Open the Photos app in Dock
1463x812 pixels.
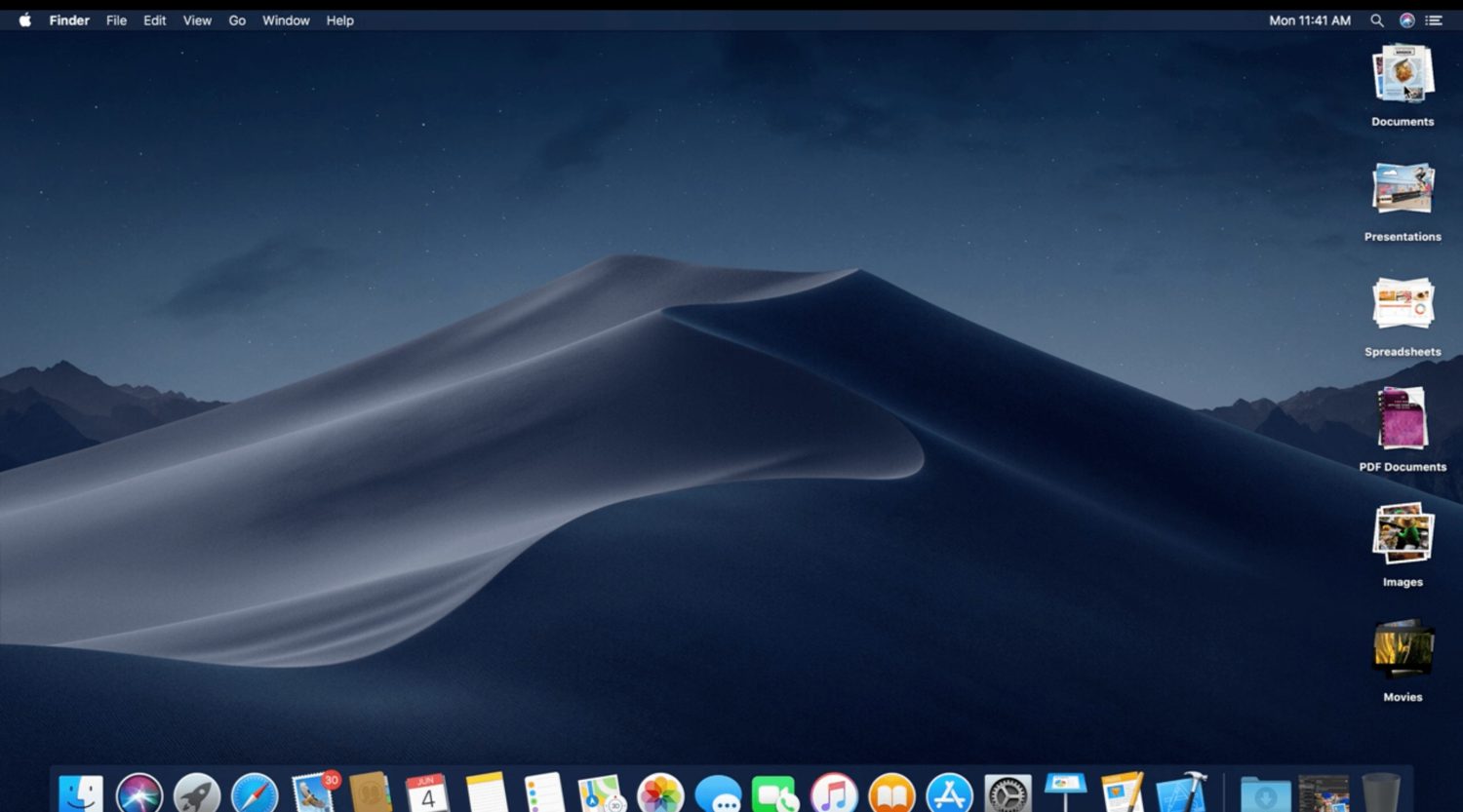point(660,793)
